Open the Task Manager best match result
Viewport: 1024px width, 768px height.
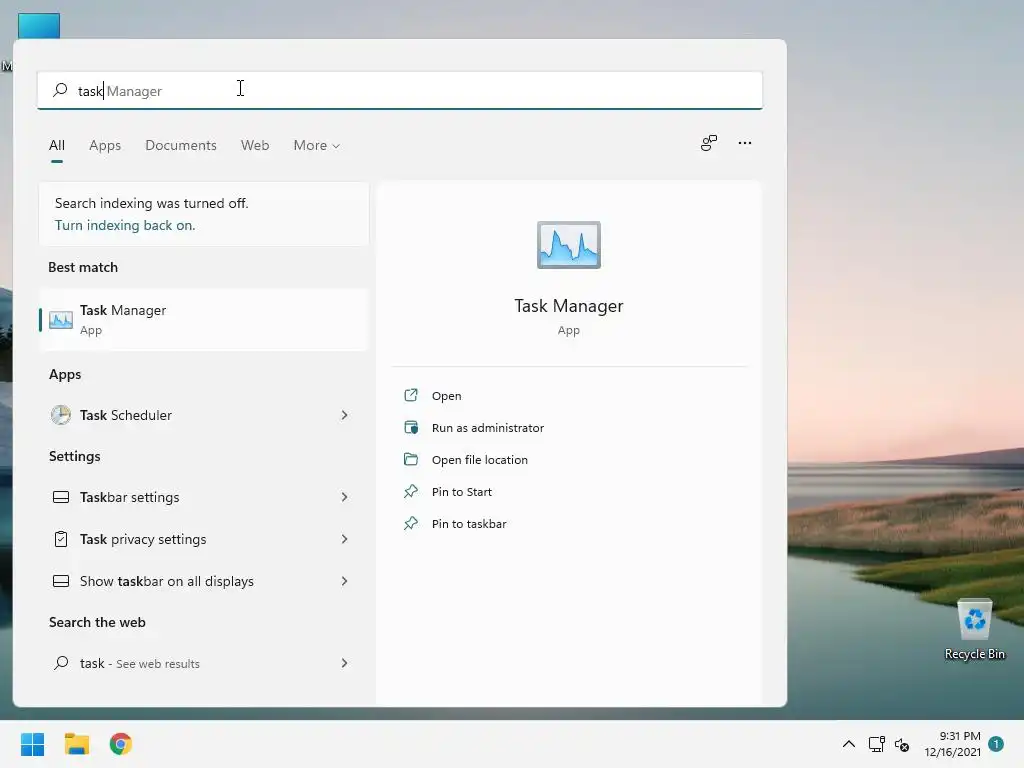204,319
